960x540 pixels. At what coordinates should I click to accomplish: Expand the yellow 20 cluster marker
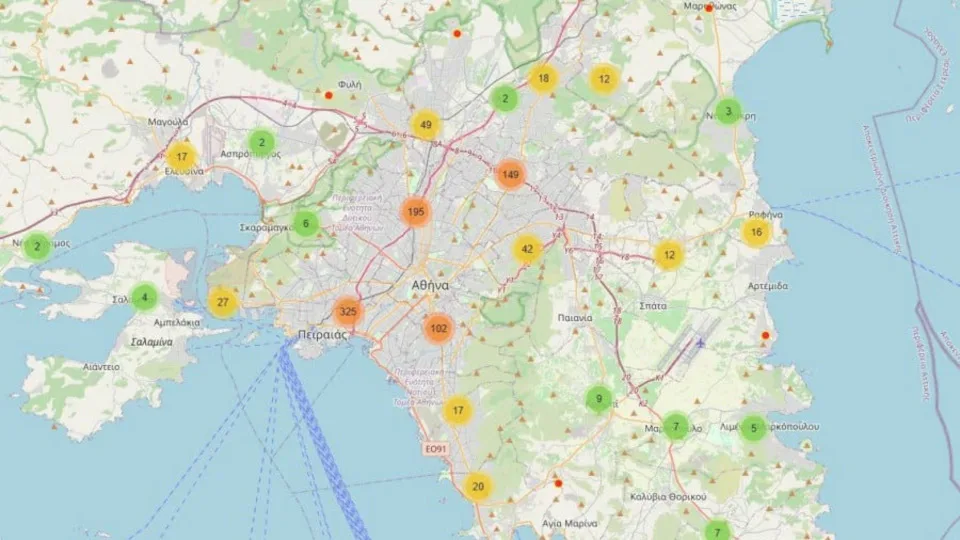pyautogui.click(x=478, y=487)
